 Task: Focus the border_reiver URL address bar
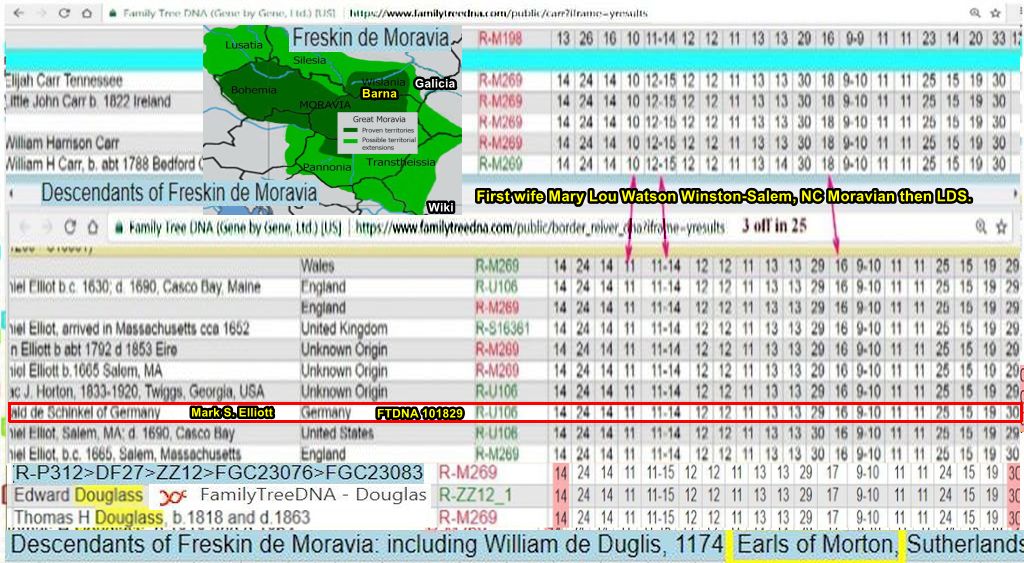(x=540, y=227)
